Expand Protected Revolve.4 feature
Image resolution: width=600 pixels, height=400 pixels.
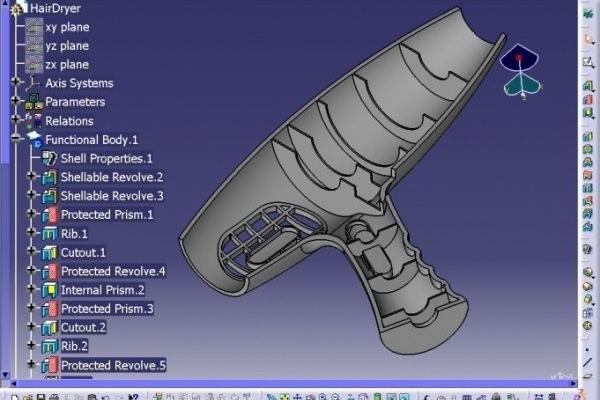point(31,270)
